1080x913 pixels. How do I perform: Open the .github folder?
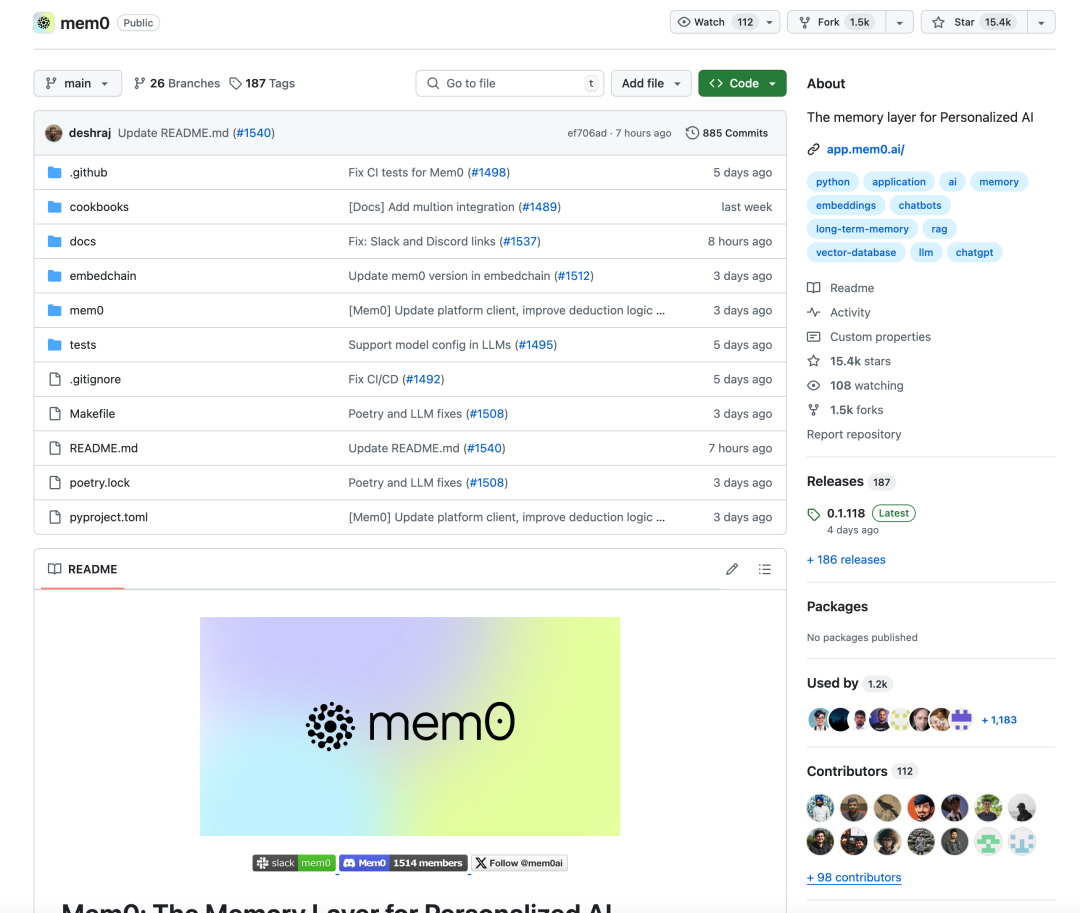[x=88, y=173]
